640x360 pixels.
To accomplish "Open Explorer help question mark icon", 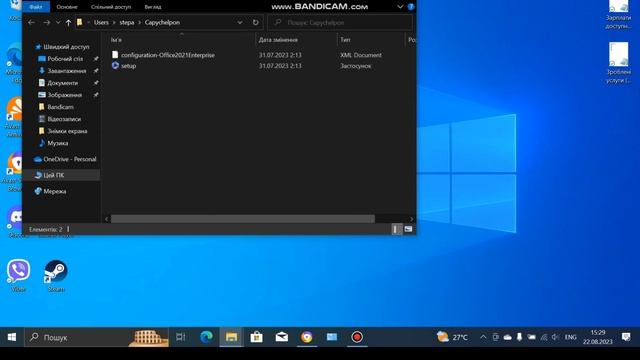I will tap(411, 7).
